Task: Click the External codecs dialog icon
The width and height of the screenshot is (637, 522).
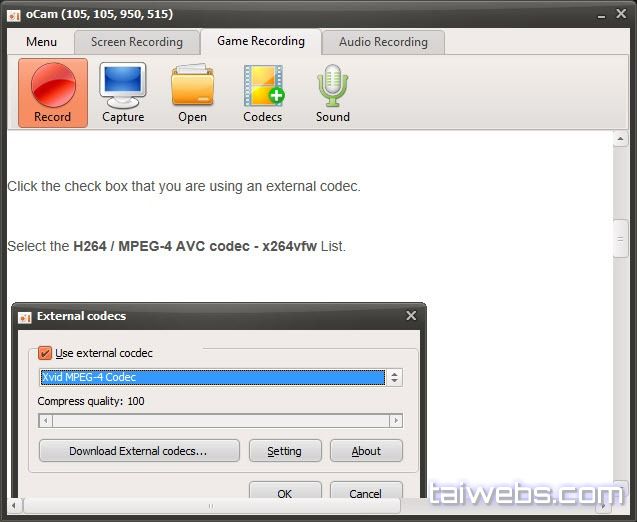Action: 25,316
